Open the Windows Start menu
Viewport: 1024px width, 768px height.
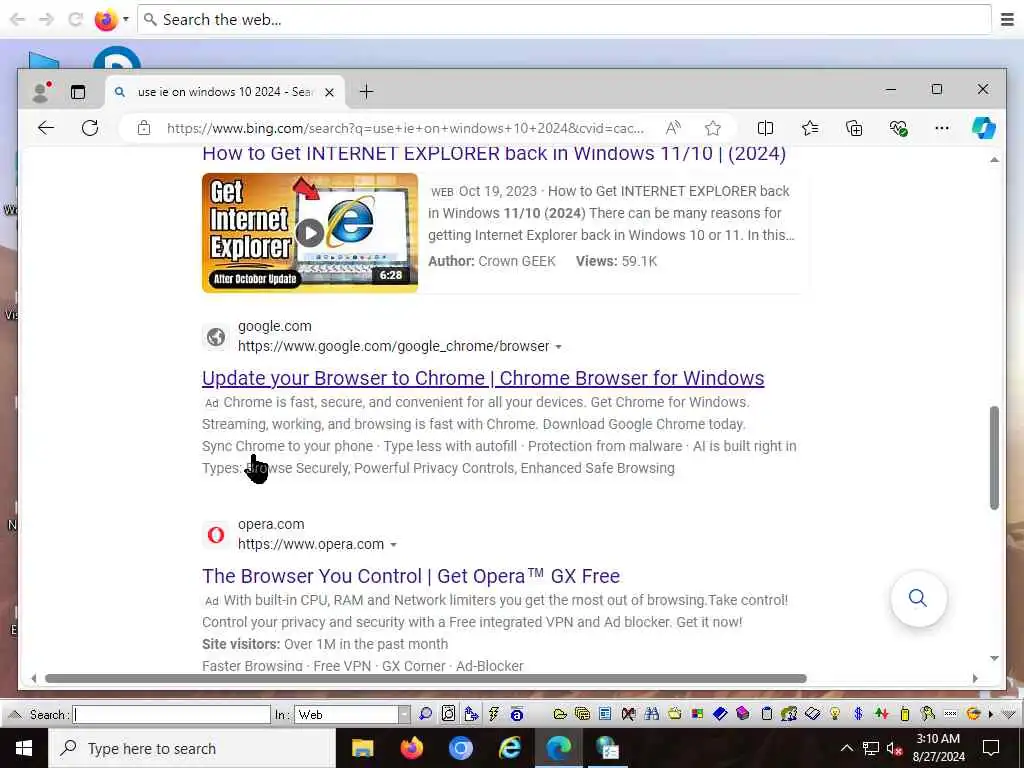(x=24, y=748)
